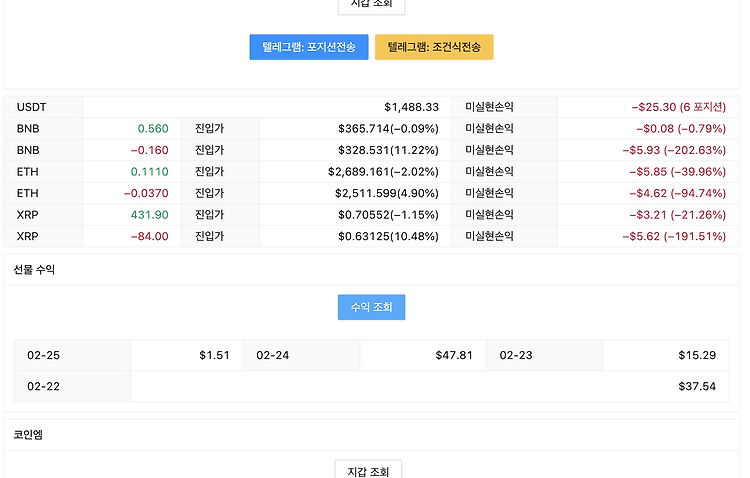This screenshot has height=478, width=750.
Task: Click the XRP quantity 431.90
Action: tap(150, 215)
